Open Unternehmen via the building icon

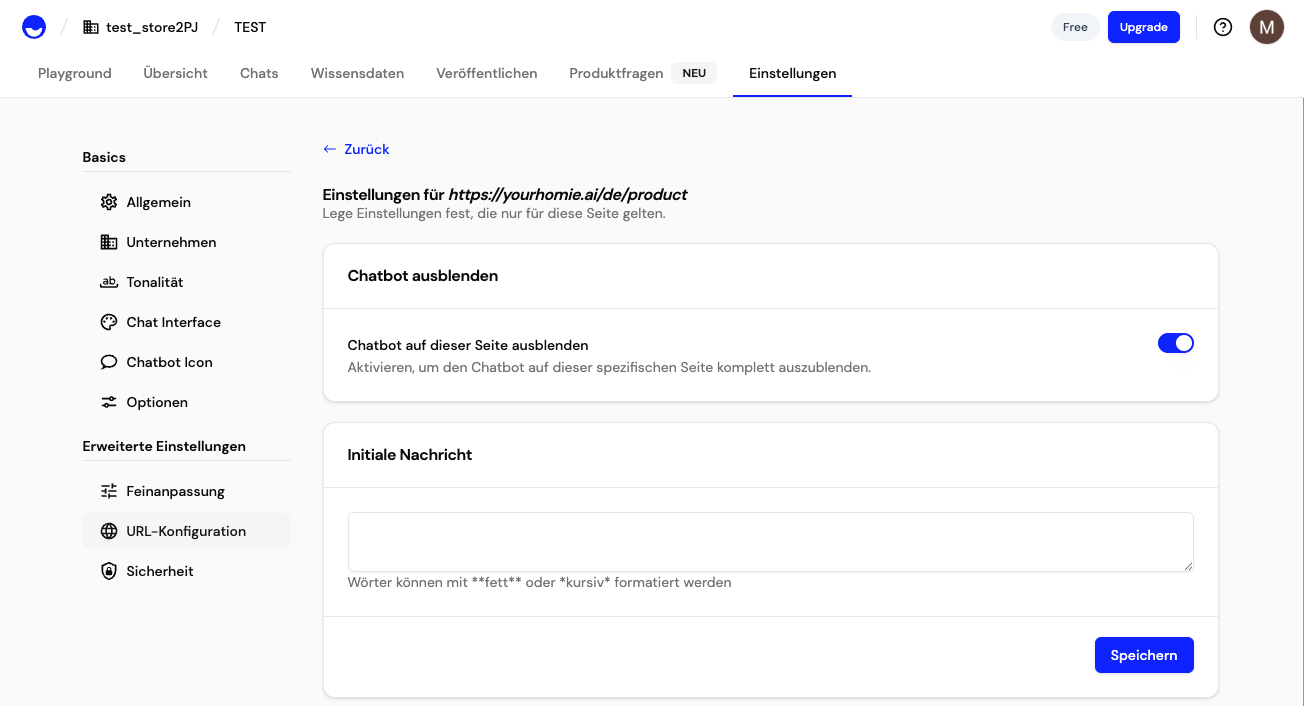pyautogui.click(x=109, y=242)
